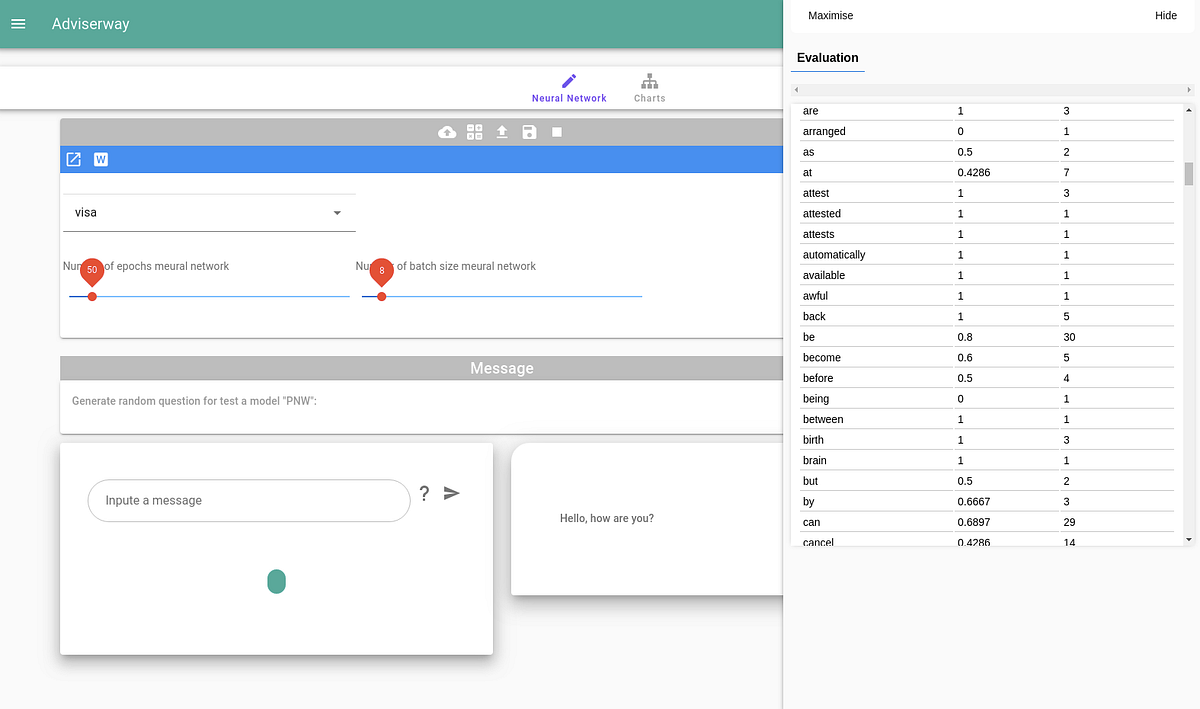
Task: Hide the evaluation panel
Action: [x=1166, y=16]
